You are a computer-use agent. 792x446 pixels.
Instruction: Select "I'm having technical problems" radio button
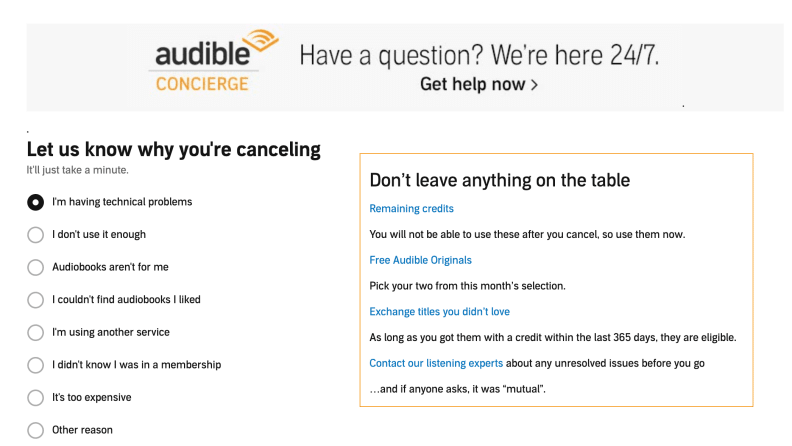(35, 203)
